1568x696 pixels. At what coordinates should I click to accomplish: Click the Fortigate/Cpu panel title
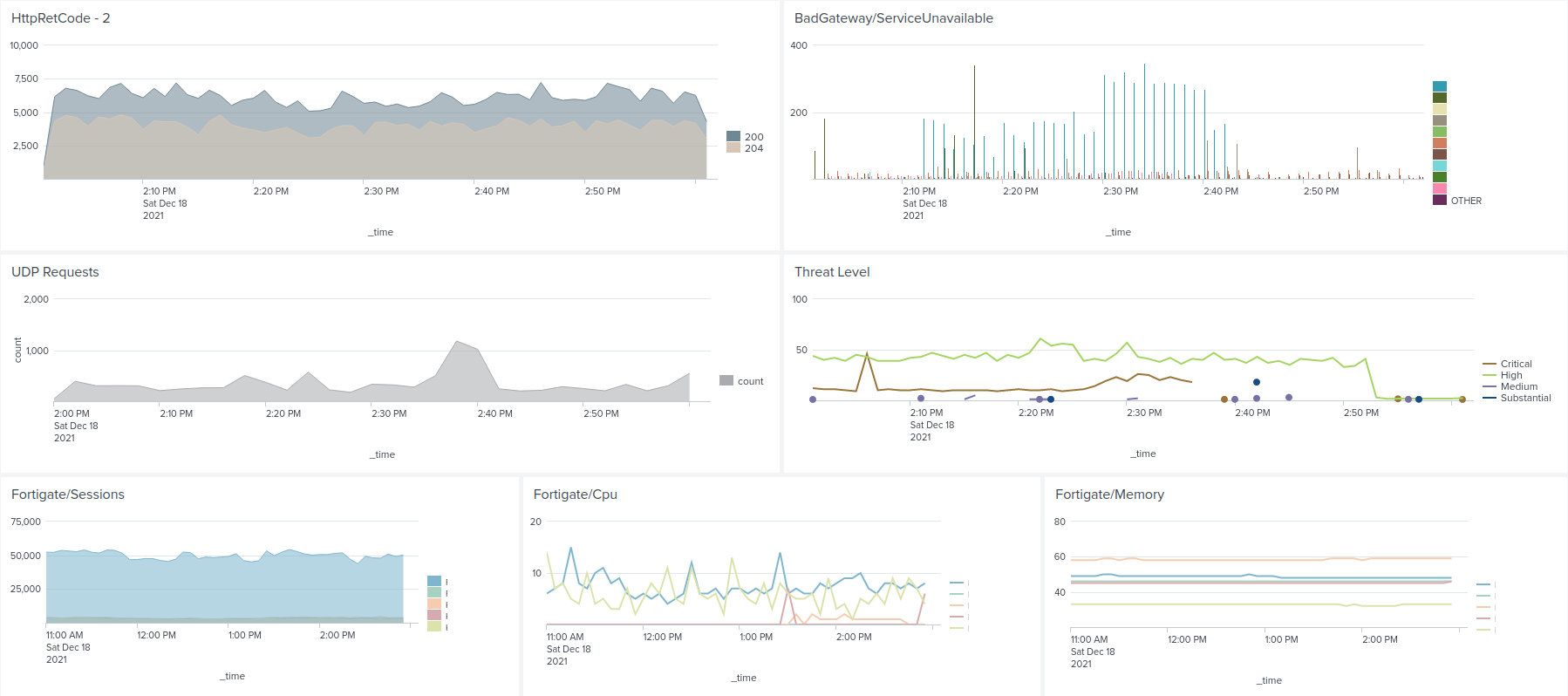click(x=576, y=495)
